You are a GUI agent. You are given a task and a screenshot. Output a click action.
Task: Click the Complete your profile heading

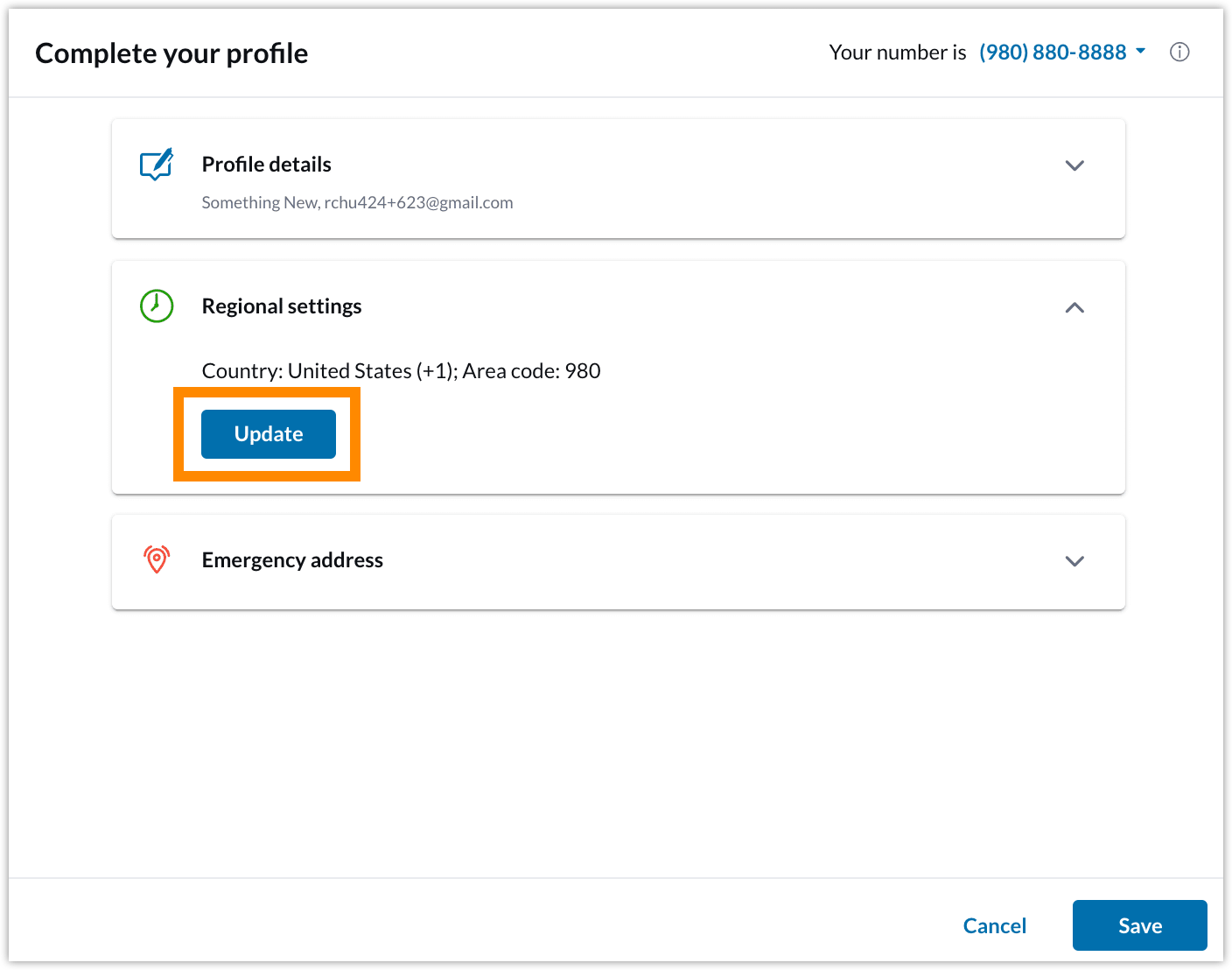coord(171,53)
